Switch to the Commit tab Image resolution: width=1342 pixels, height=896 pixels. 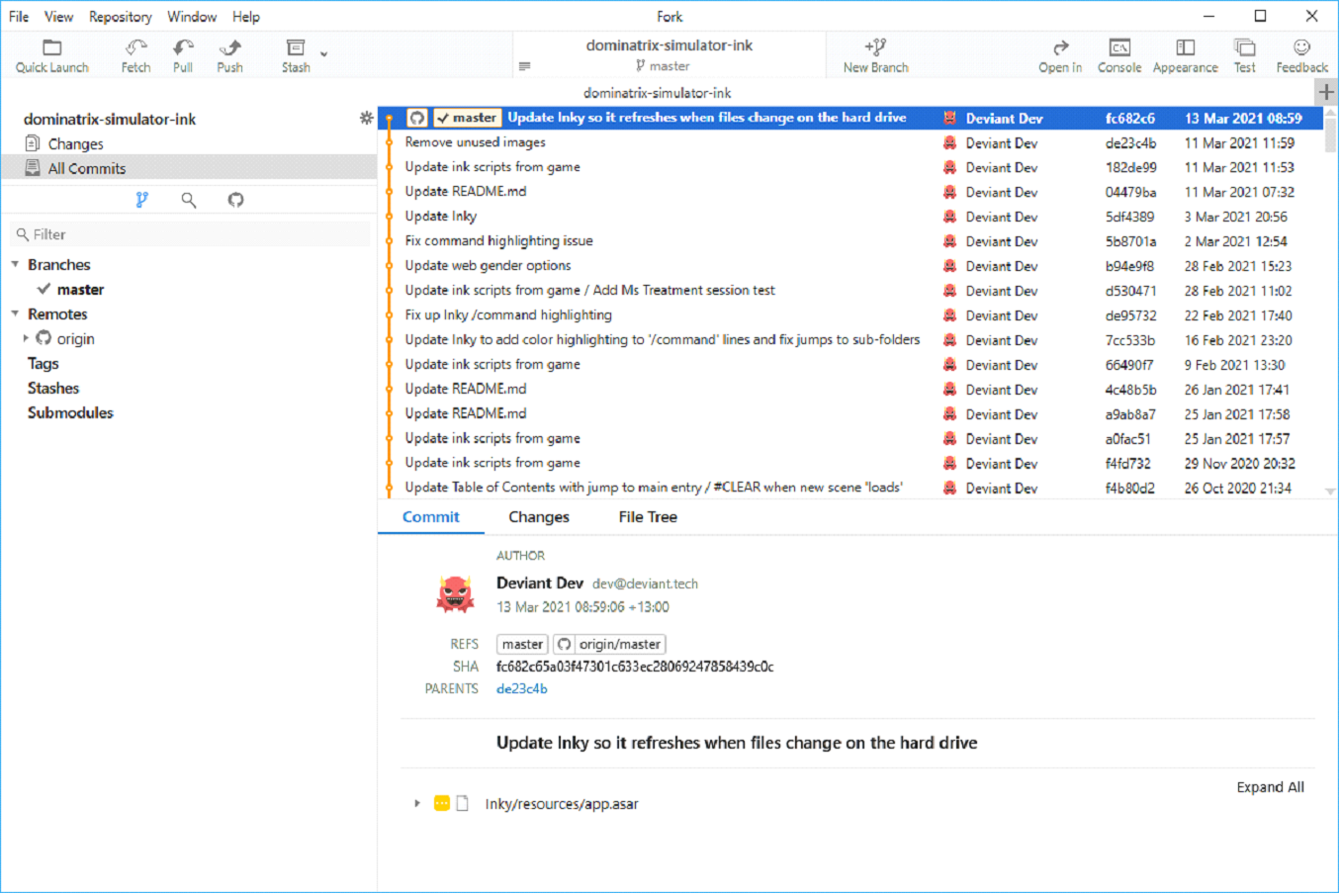(431, 517)
